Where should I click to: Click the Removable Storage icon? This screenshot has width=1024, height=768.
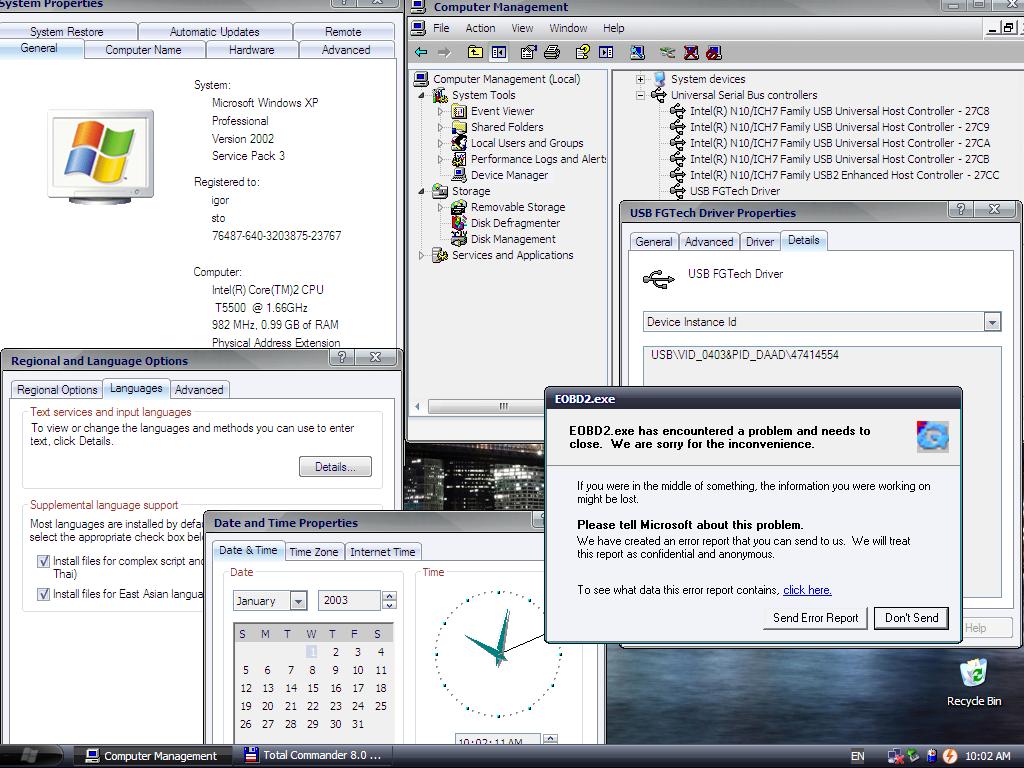click(459, 207)
